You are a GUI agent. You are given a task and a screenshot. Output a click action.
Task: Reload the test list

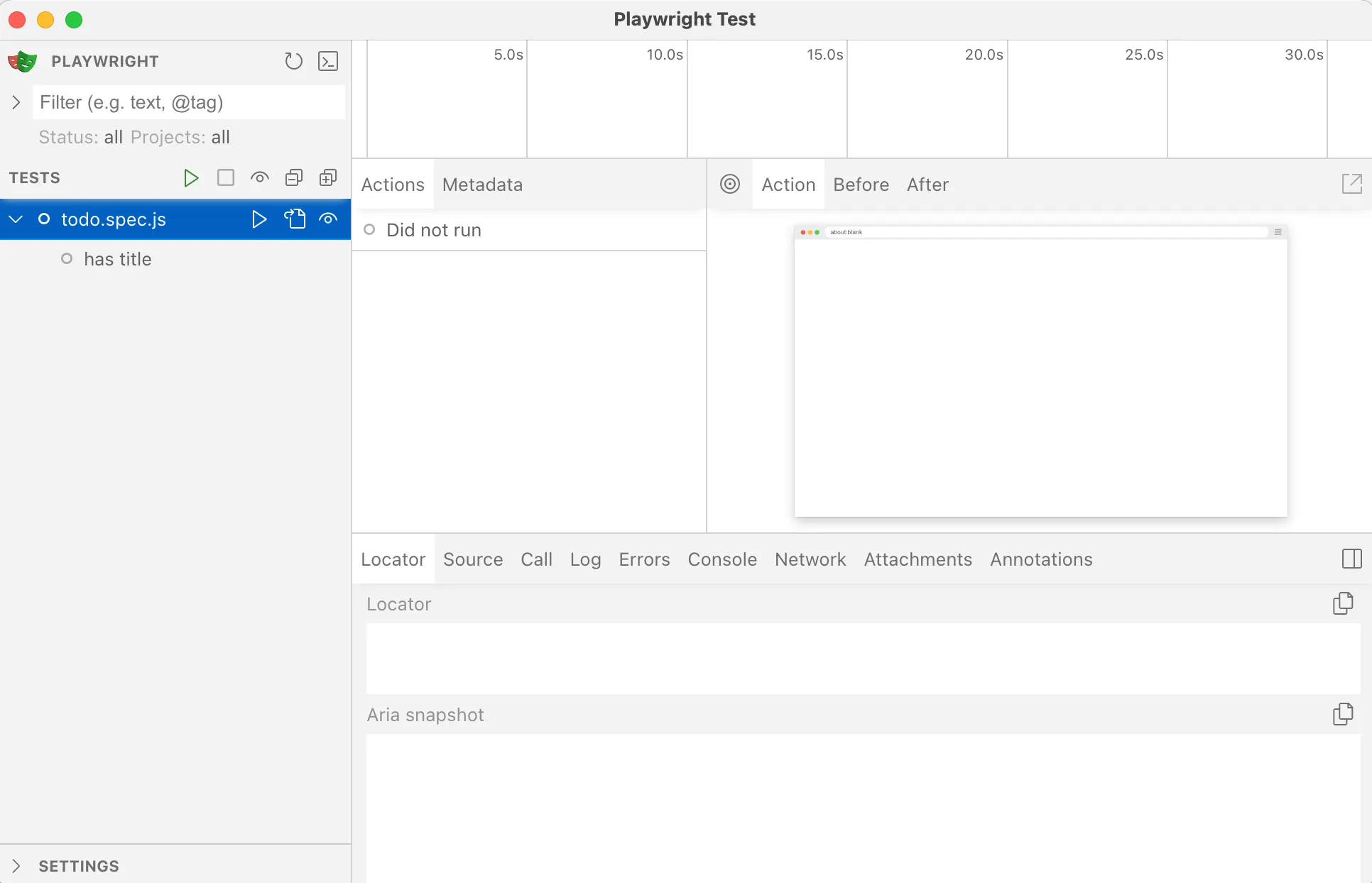point(293,61)
